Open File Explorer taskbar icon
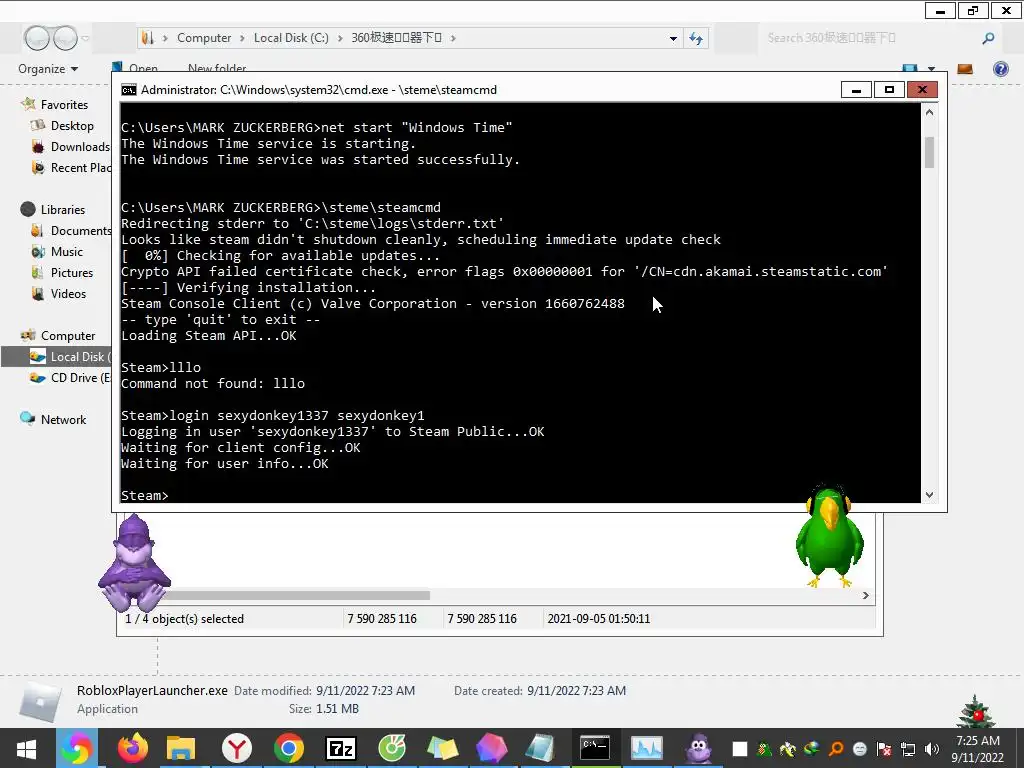 tap(181, 748)
